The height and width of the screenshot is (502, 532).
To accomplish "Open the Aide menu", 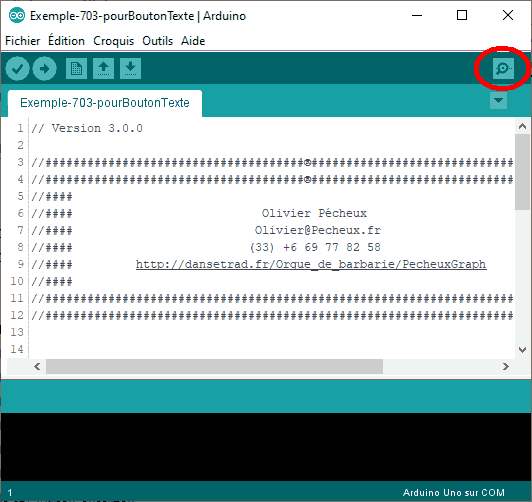I will tap(193, 41).
